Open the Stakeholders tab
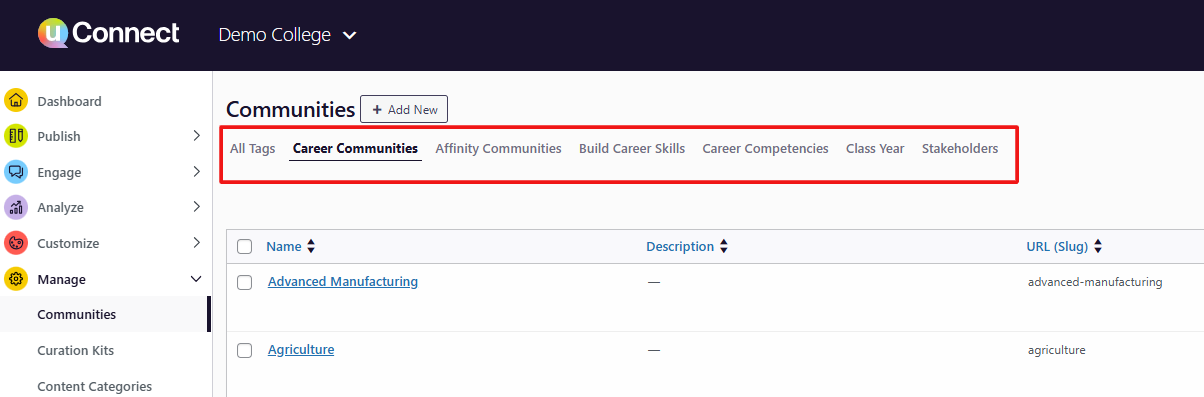1204x397 pixels. click(x=960, y=148)
